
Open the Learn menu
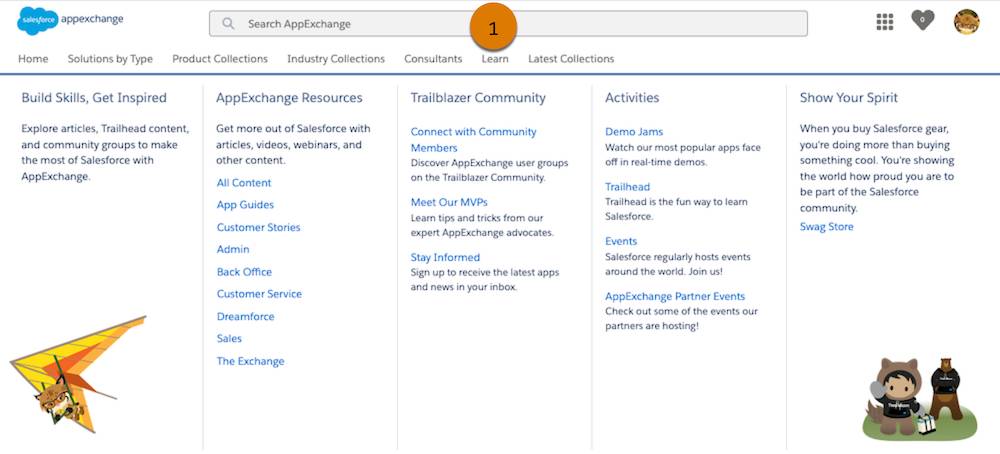[x=495, y=59]
